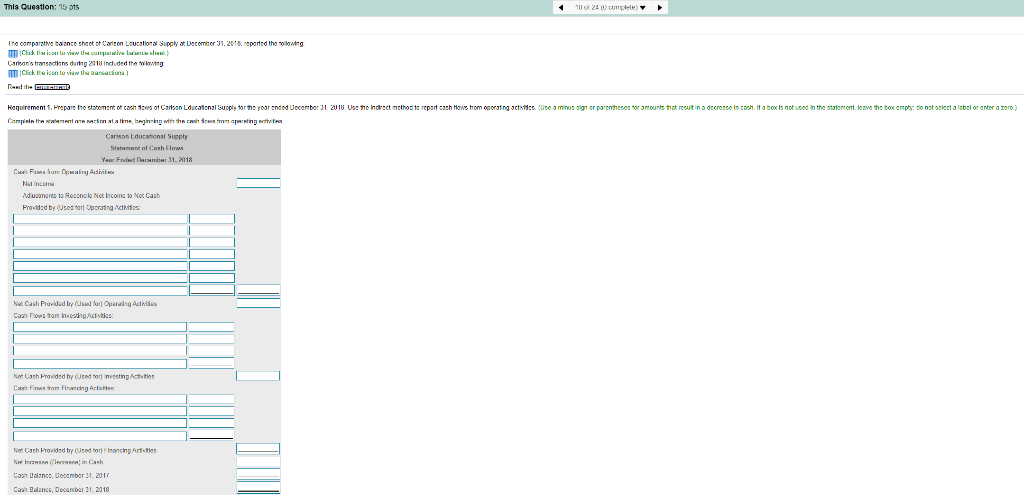
Task: Click the 'view the comparative balance sheet' link text
Action: point(95,53)
